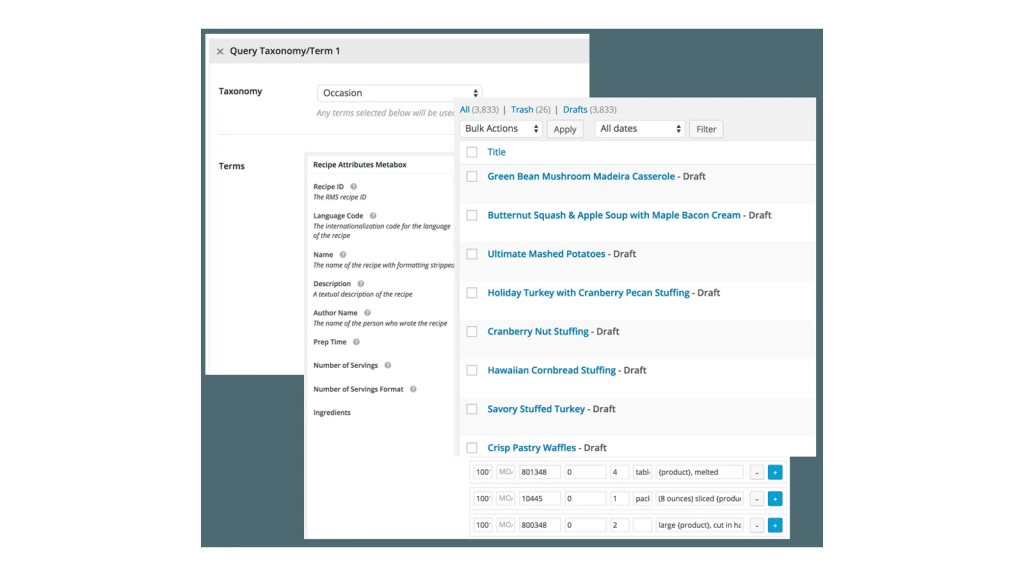Viewport: 1024px width, 576px height.
Task: Click the Apply button
Action: pyautogui.click(x=565, y=129)
